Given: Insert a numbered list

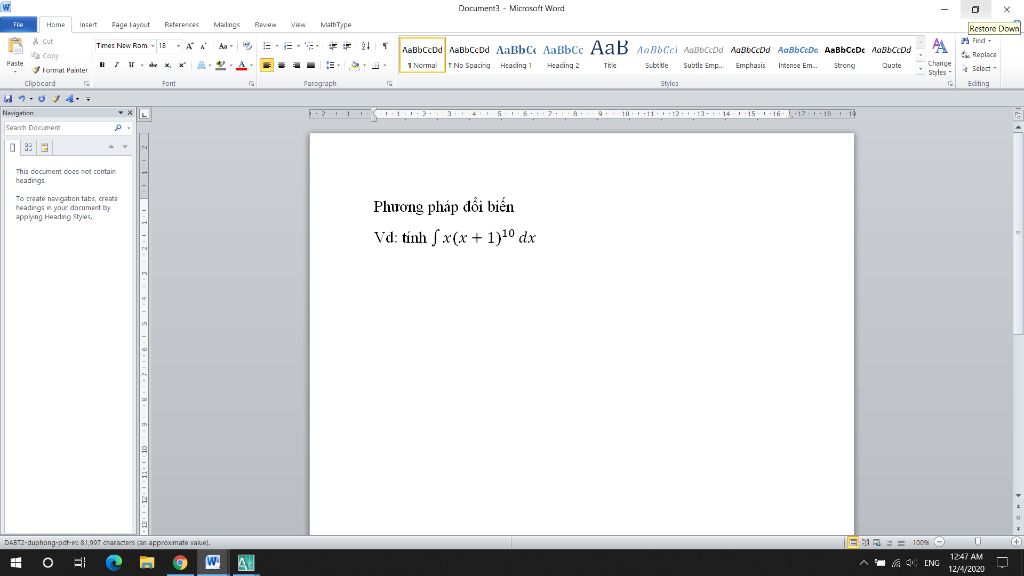Looking at the screenshot, I should (287, 46).
